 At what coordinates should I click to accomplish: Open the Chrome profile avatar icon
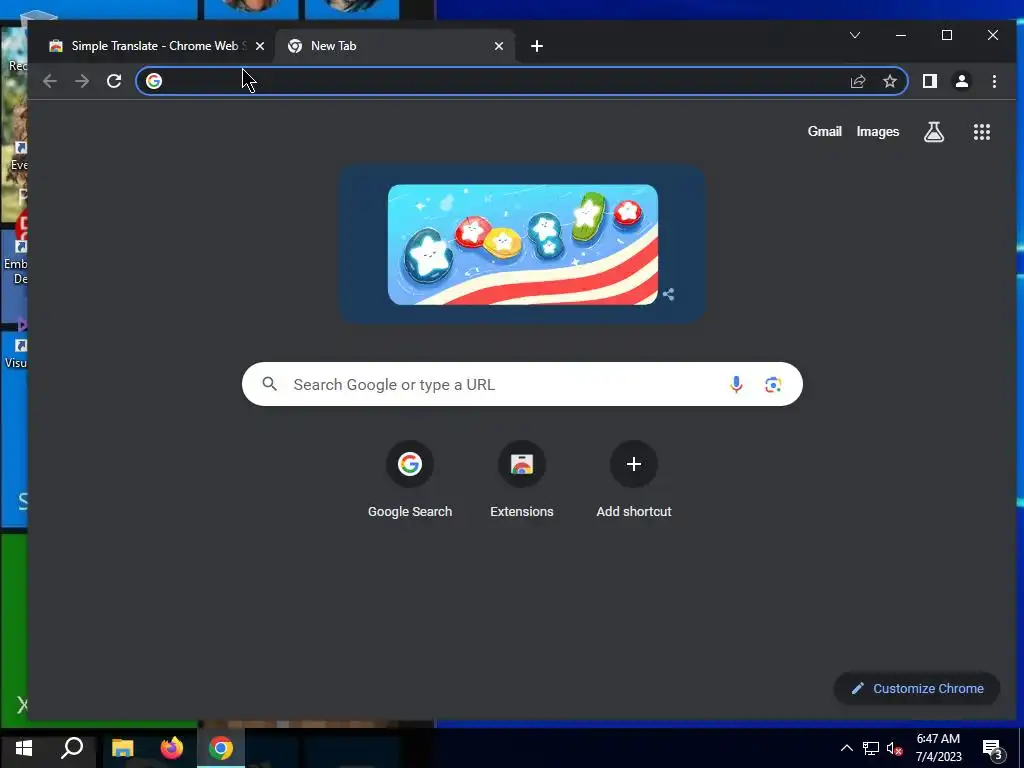click(961, 81)
